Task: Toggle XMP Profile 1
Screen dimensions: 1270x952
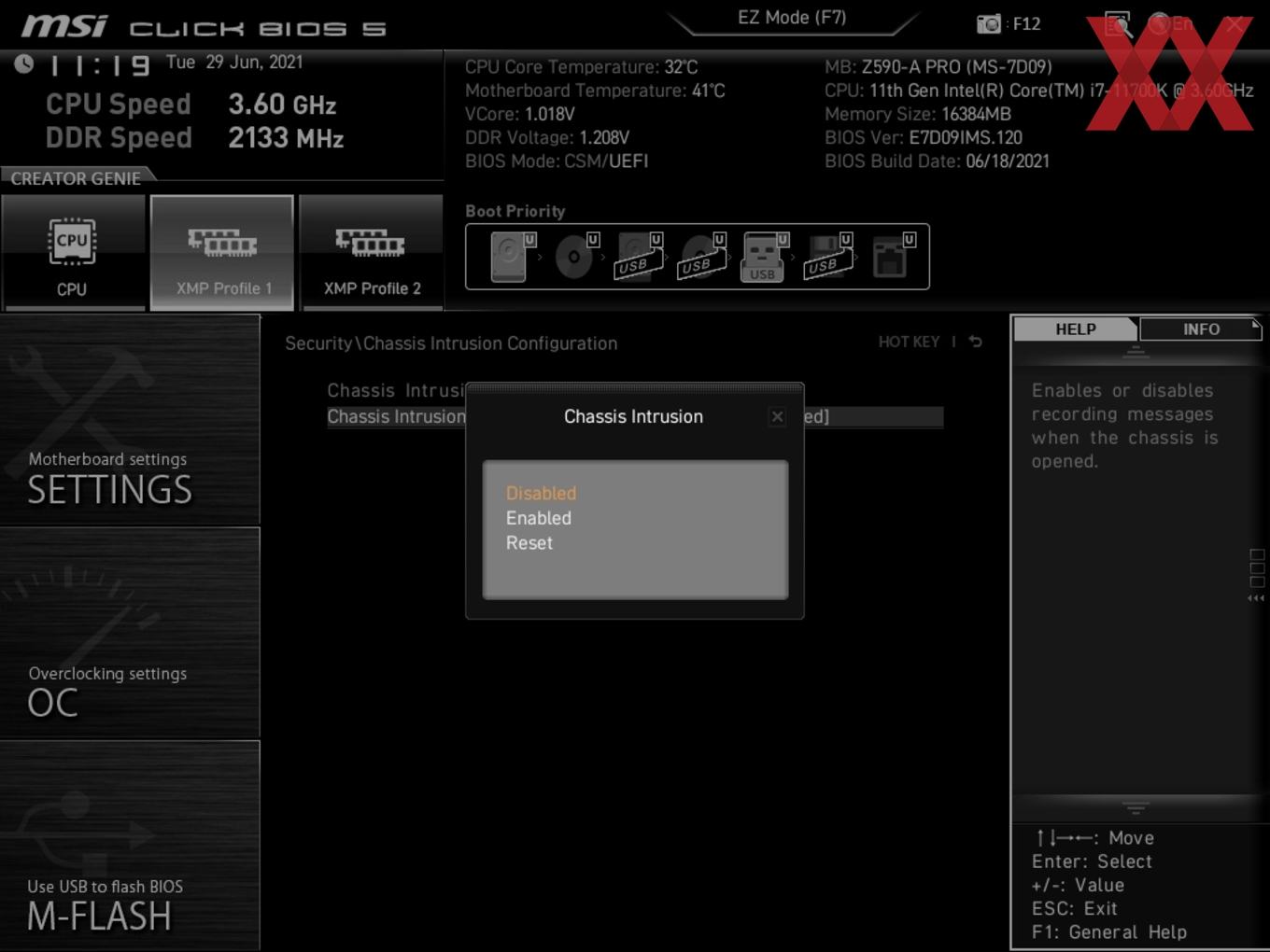Action: click(222, 252)
